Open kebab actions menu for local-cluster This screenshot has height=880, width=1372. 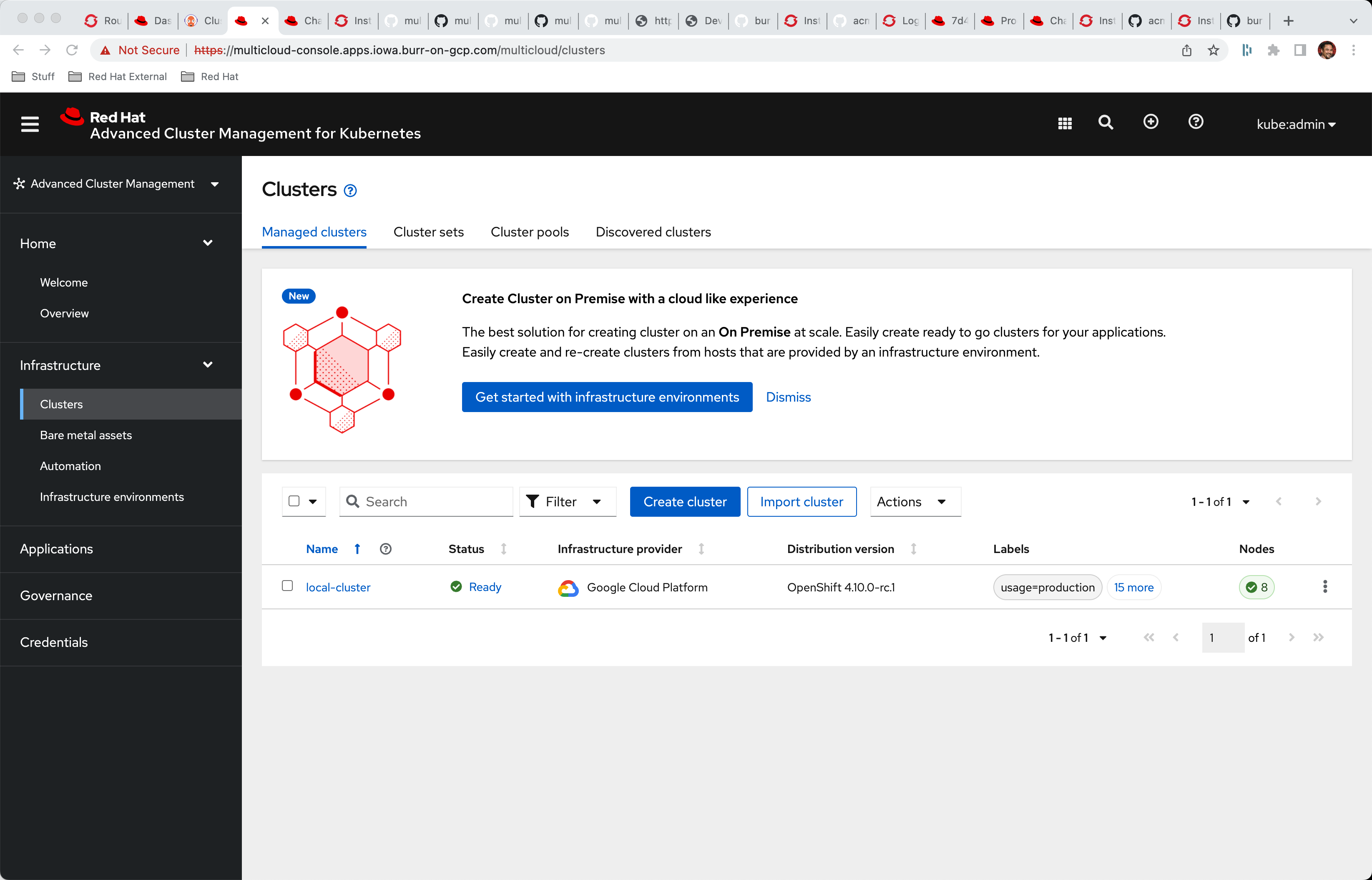[x=1324, y=587]
